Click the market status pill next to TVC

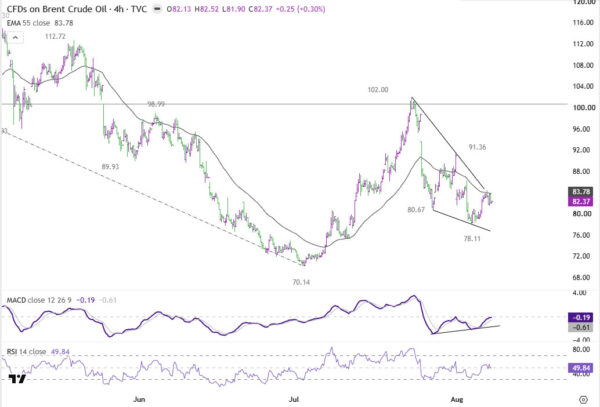pyautogui.click(x=157, y=9)
